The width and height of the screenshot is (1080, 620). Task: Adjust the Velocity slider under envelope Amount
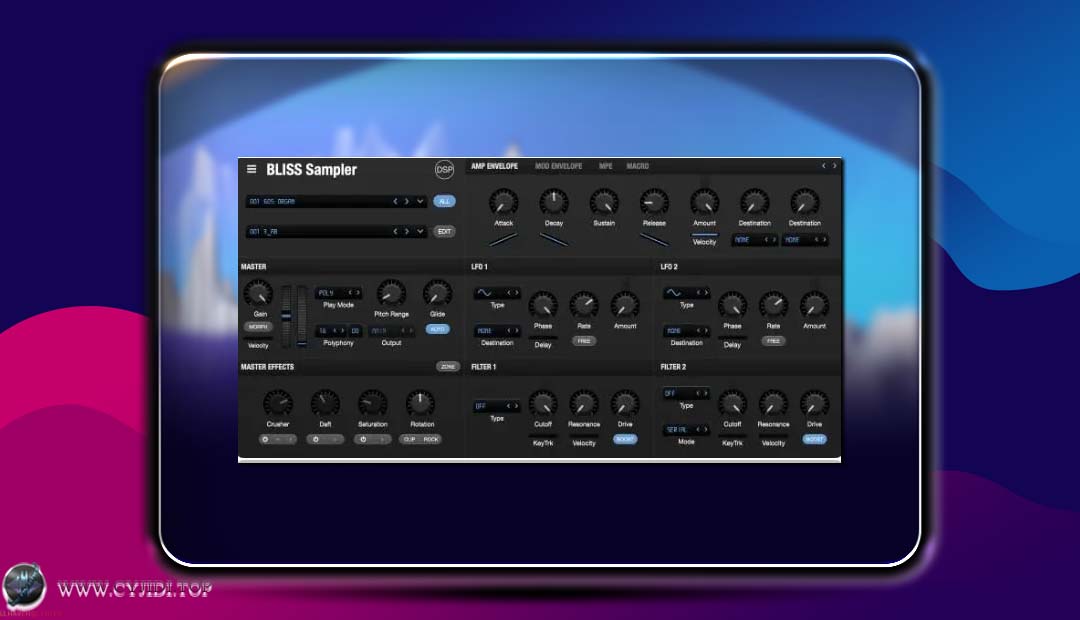tap(704, 235)
